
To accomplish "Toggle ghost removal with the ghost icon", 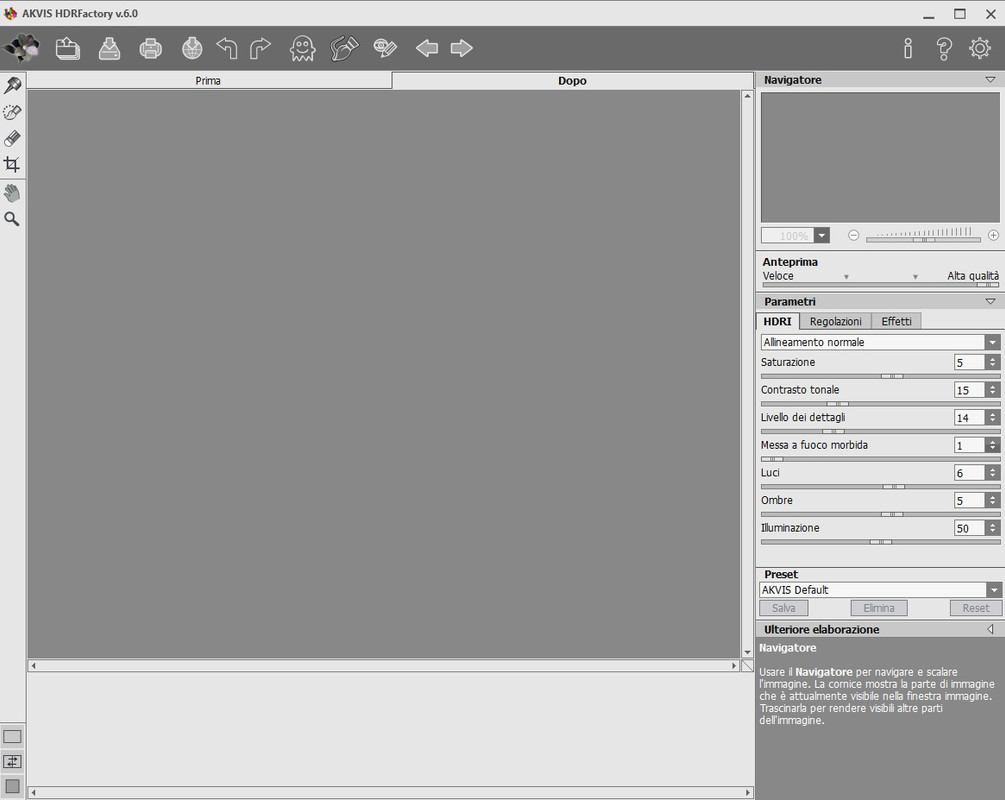I will coord(303,48).
